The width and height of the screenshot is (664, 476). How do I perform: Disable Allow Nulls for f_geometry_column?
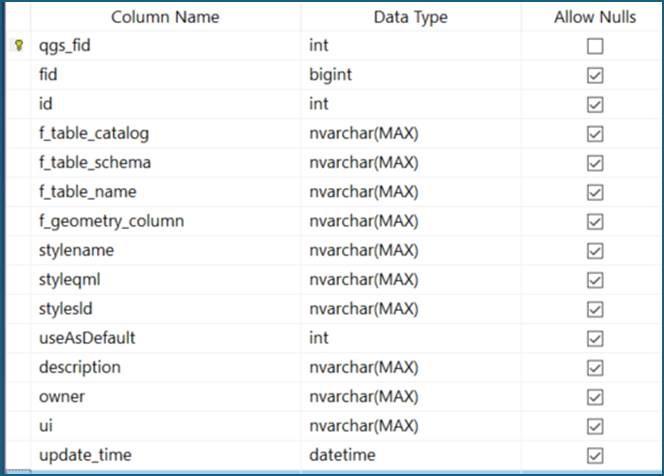click(595, 221)
